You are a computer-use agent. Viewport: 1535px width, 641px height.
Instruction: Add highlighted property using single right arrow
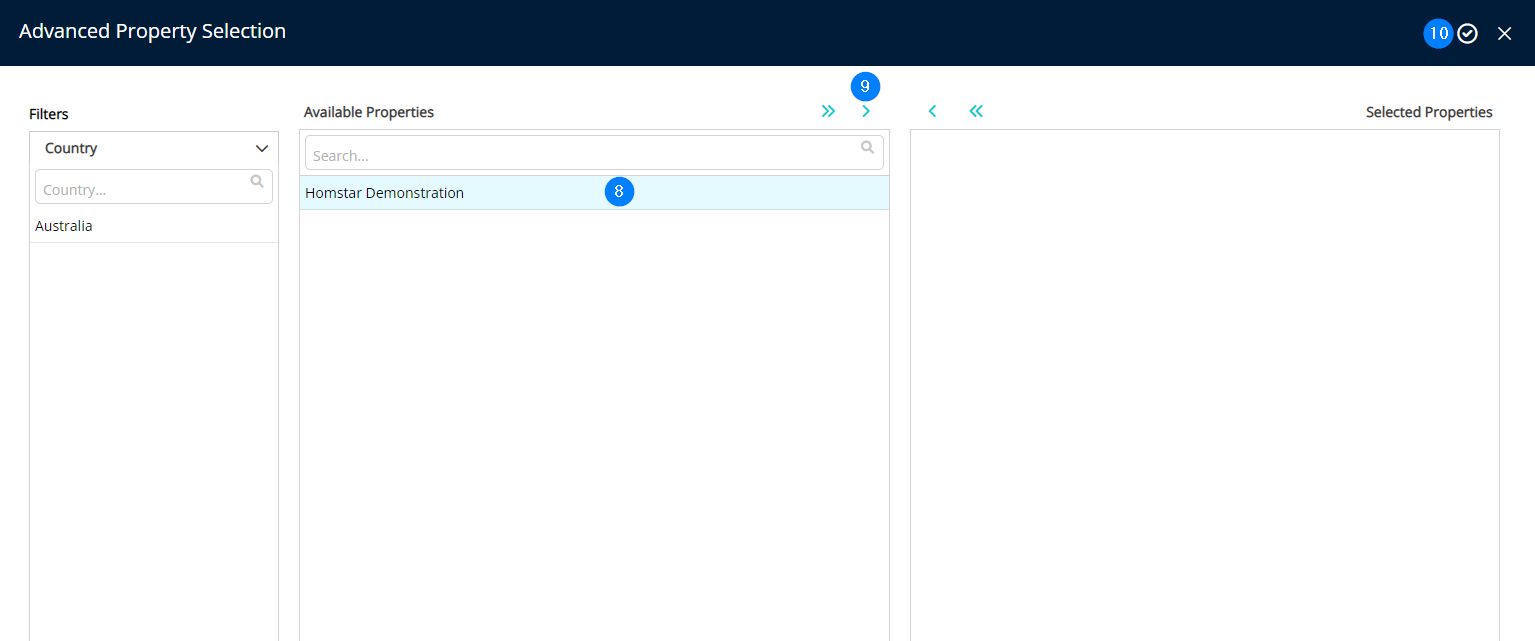pyautogui.click(x=866, y=111)
